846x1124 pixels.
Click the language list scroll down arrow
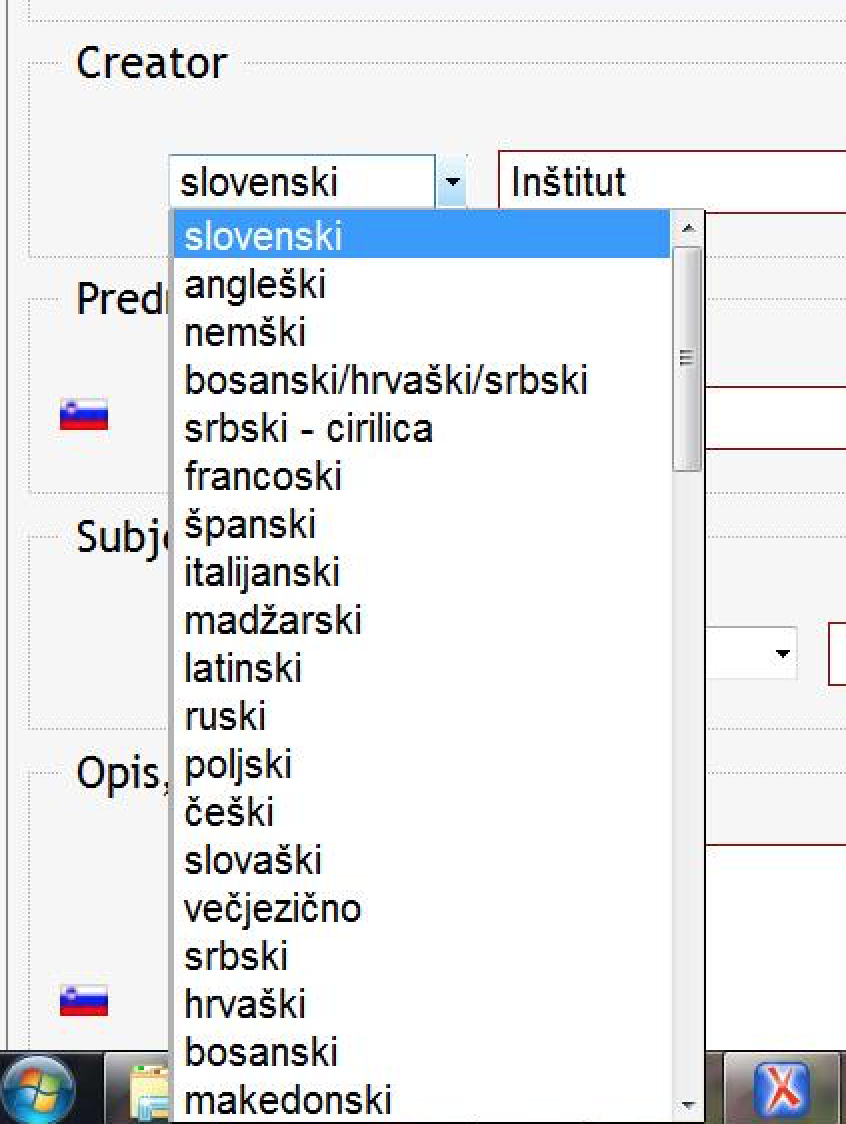[687, 1105]
